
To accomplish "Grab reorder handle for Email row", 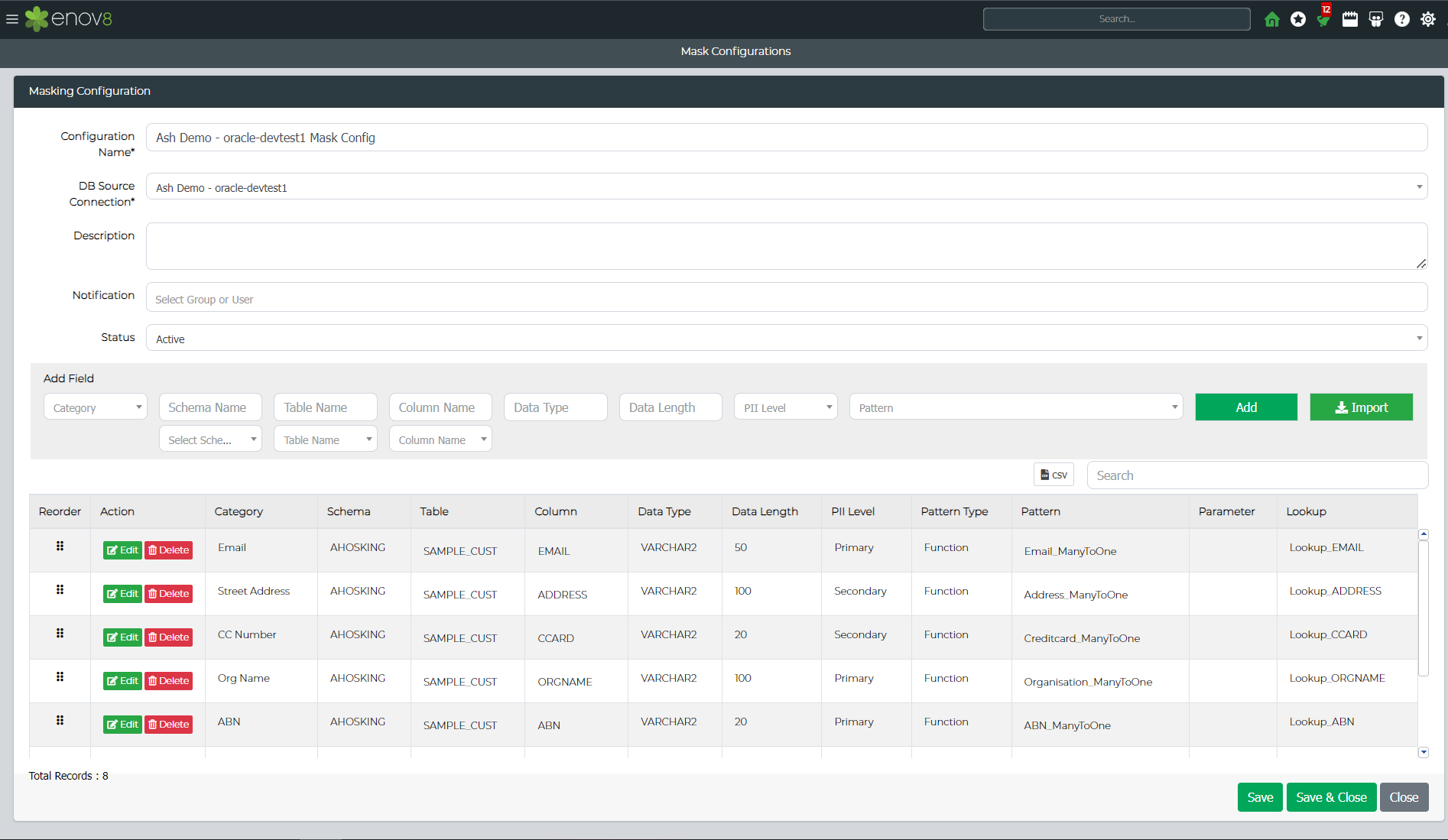I will 60,546.
